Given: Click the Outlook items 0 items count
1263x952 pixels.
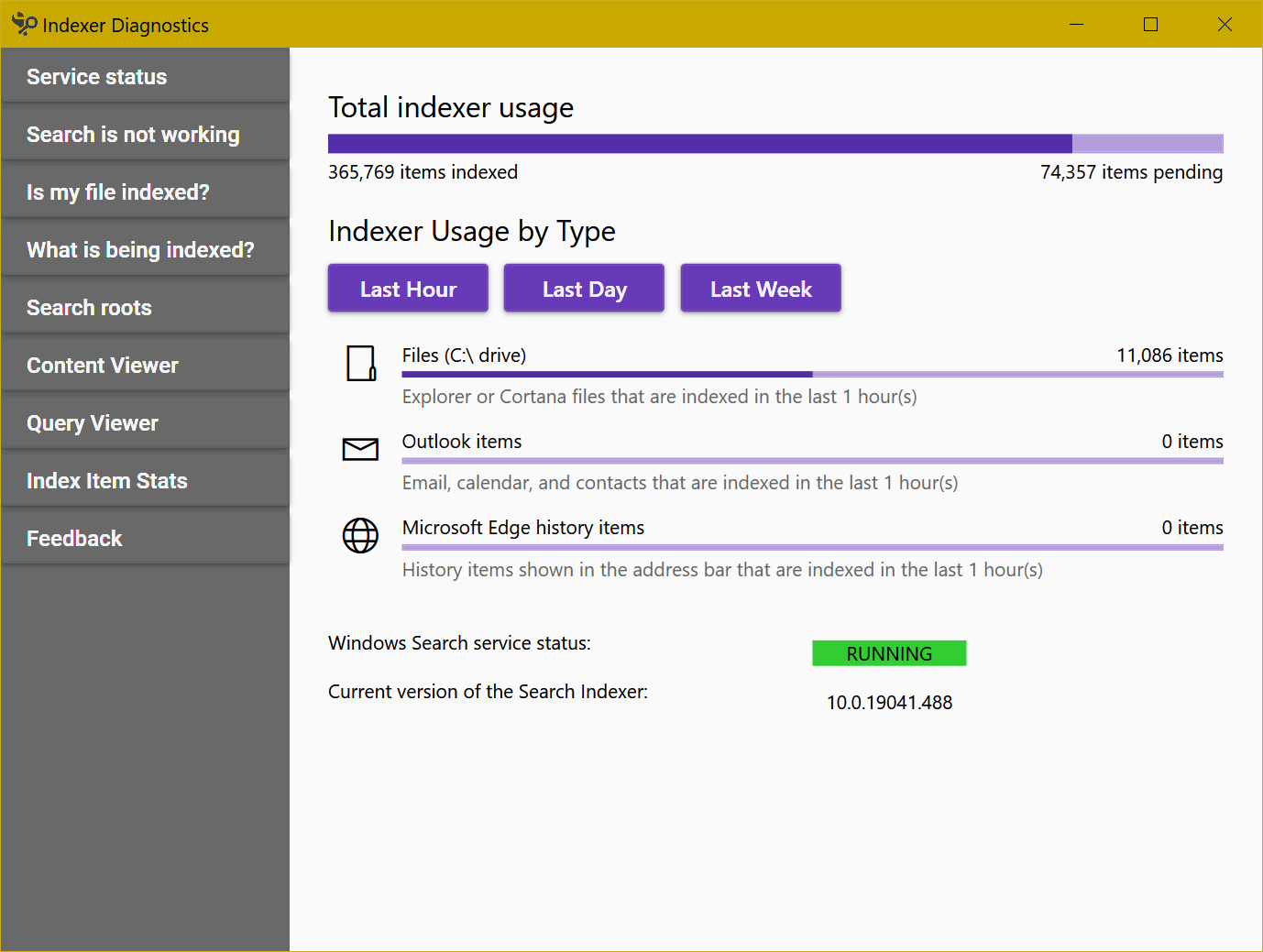Looking at the screenshot, I should [x=1192, y=442].
